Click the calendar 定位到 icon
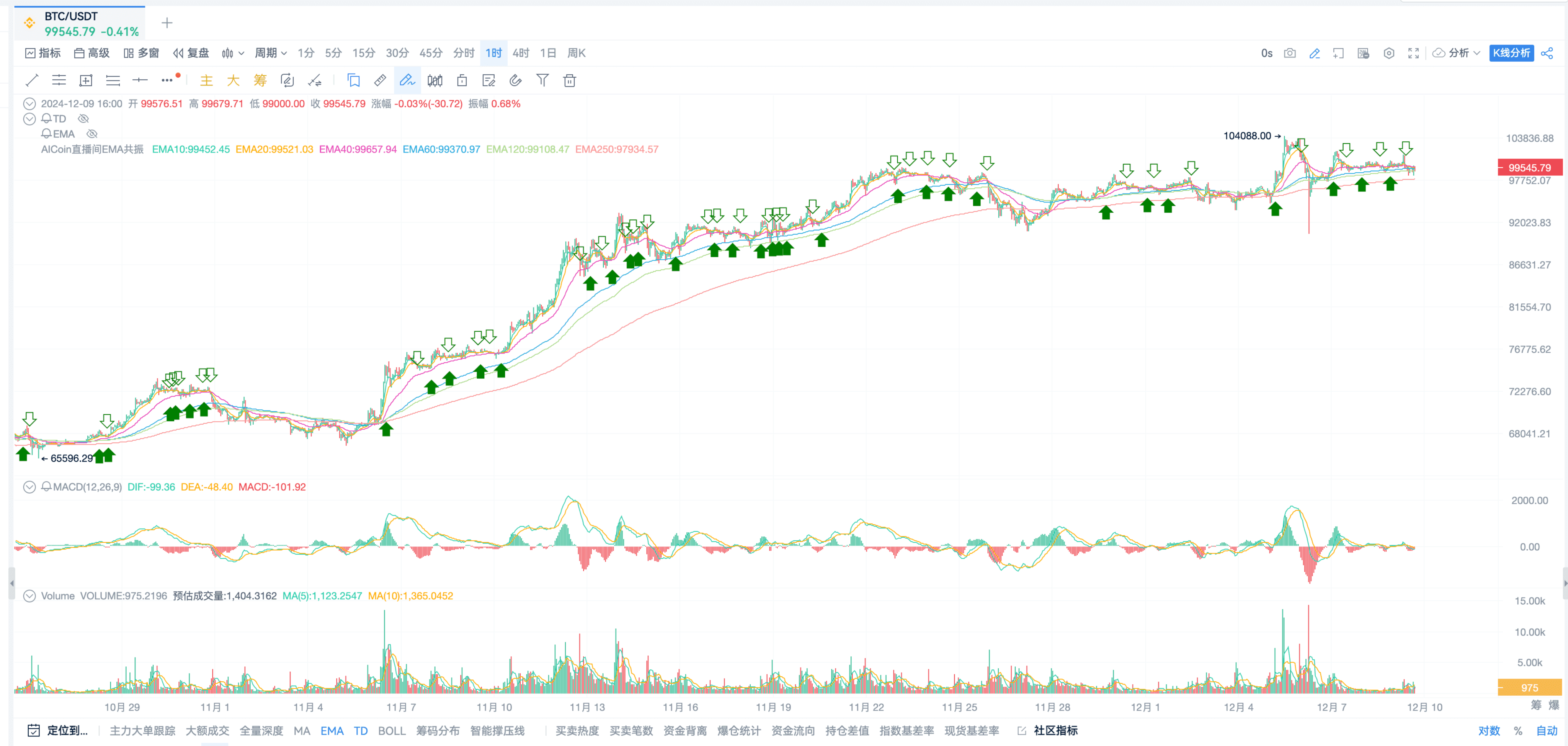This screenshot has height=746, width=1568. tap(34, 730)
